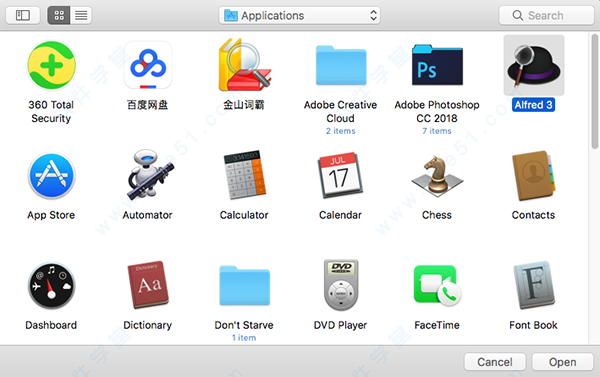This screenshot has height=377, width=600.
Task: Open the Adobe Creative Cloud folder
Action: pos(341,65)
